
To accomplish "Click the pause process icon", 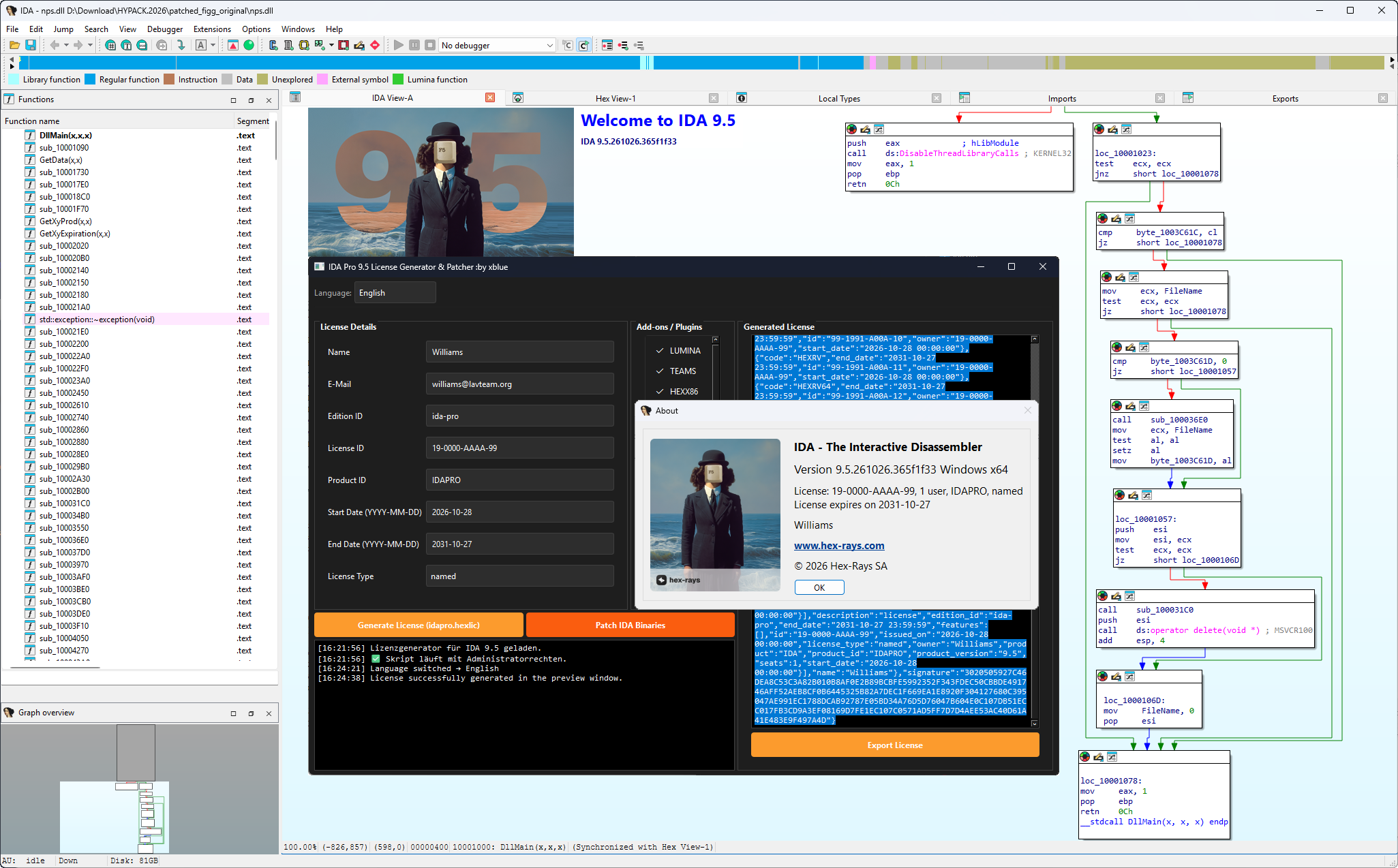I will click(x=414, y=45).
